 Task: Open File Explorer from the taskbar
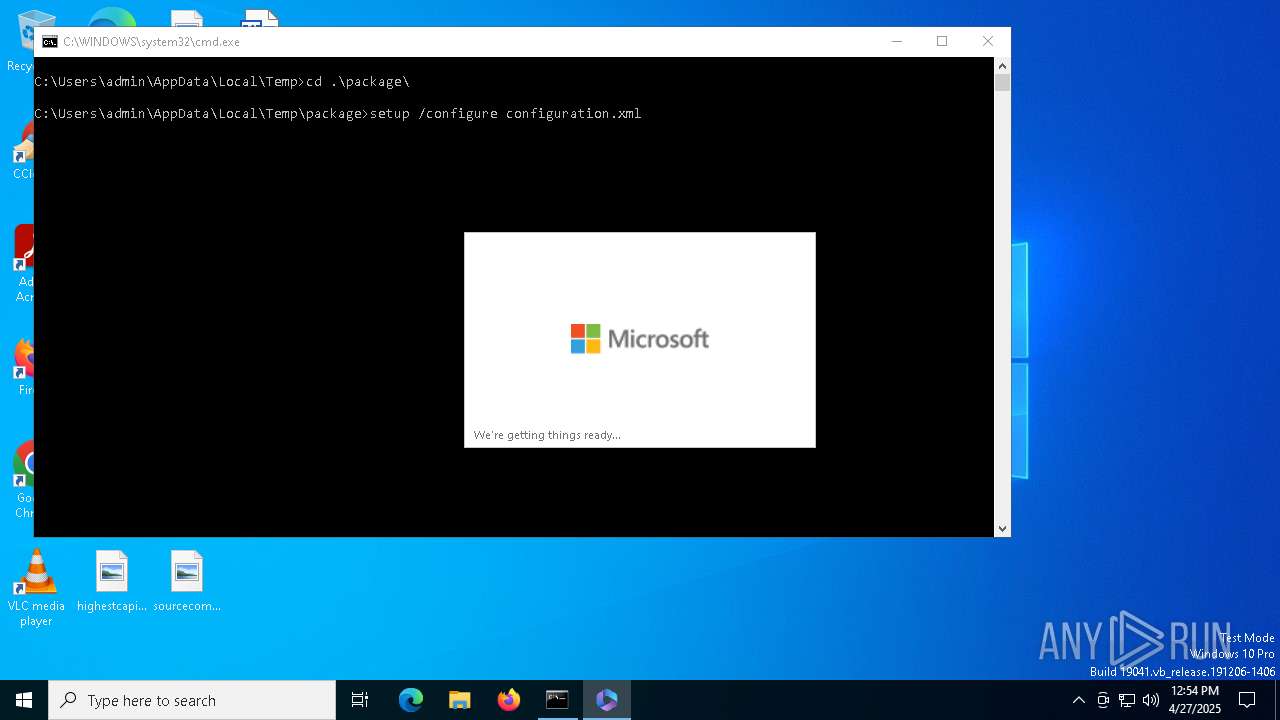click(460, 700)
